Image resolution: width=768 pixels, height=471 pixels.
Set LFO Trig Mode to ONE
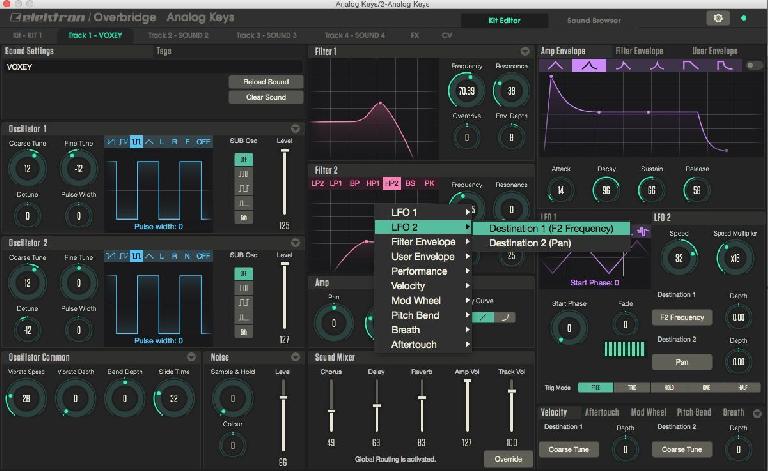tap(706, 387)
